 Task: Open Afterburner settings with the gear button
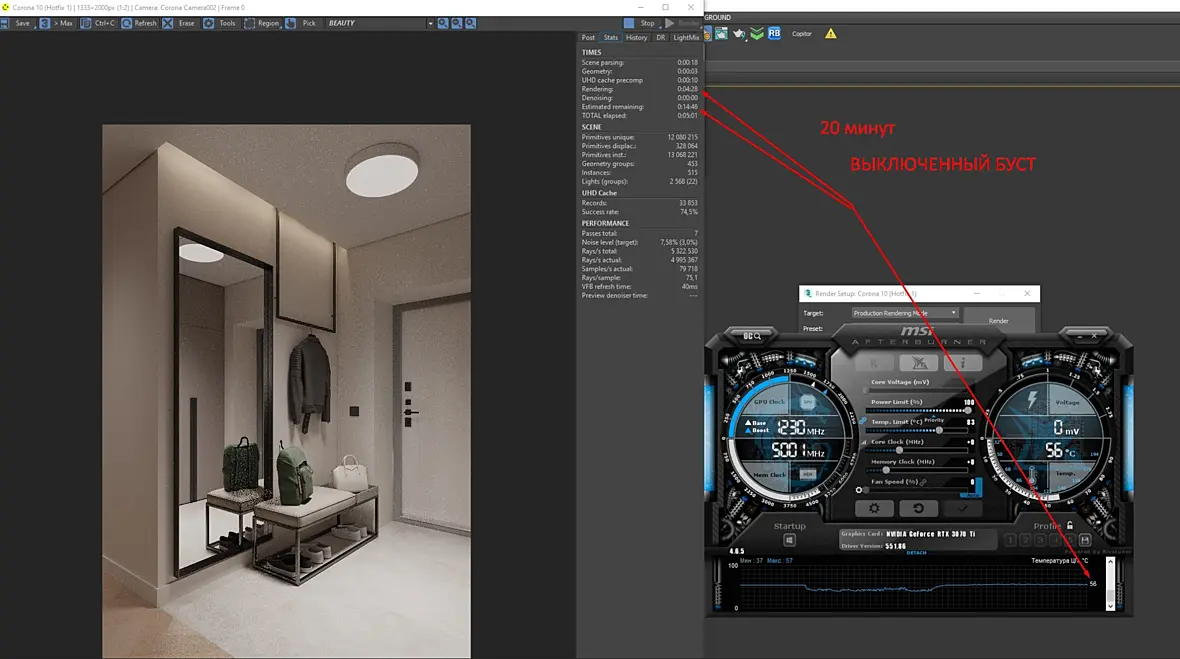pyautogui.click(x=874, y=509)
